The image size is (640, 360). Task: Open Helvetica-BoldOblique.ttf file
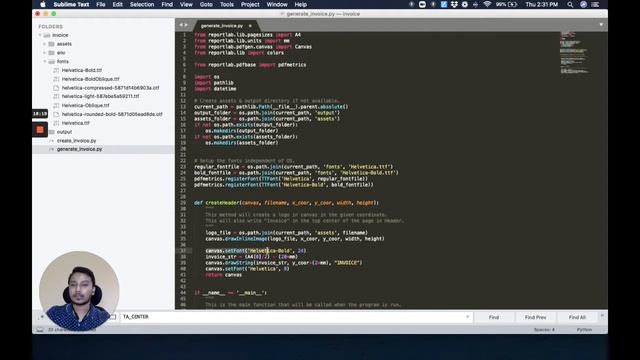[x=91, y=79]
